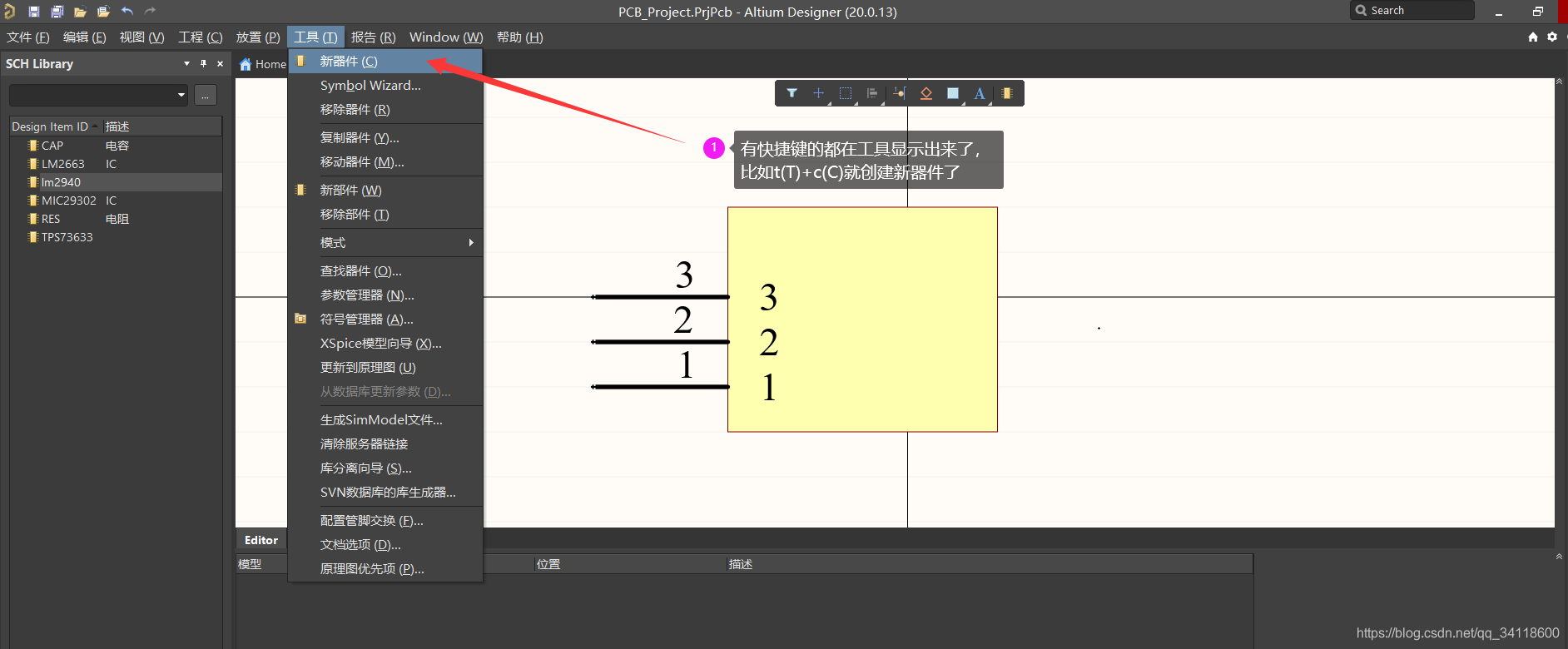Choose Symbol Wizard... menu entry
The image size is (1568, 649).
pyautogui.click(x=385, y=86)
